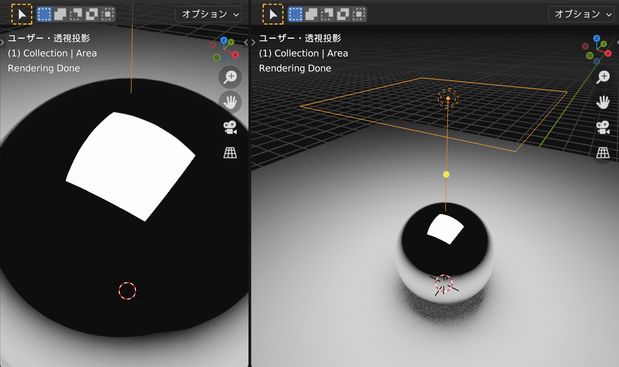The width and height of the screenshot is (619, 367).
Task: Click red X axis on left viewport gizmo
Action: tap(235, 55)
